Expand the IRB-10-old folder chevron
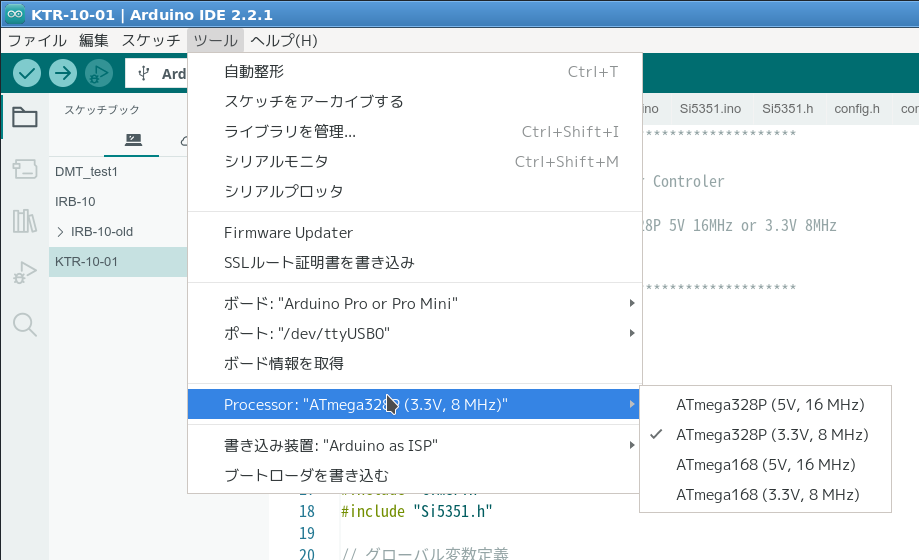The width and height of the screenshot is (919, 560). point(60,232)
